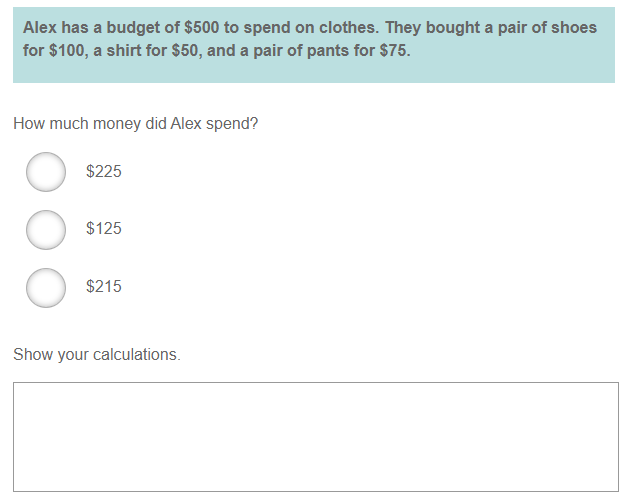Screen dimensions: 628x499
Task: Focus the calculations text area
Action: tap(315, 436)
